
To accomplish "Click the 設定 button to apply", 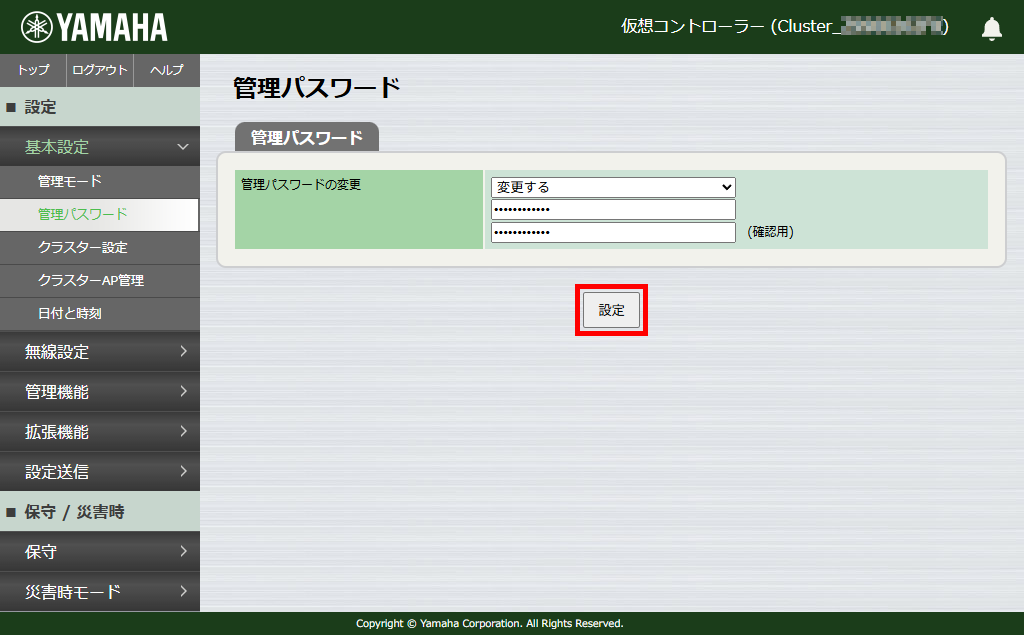I will tap(611, 310).
